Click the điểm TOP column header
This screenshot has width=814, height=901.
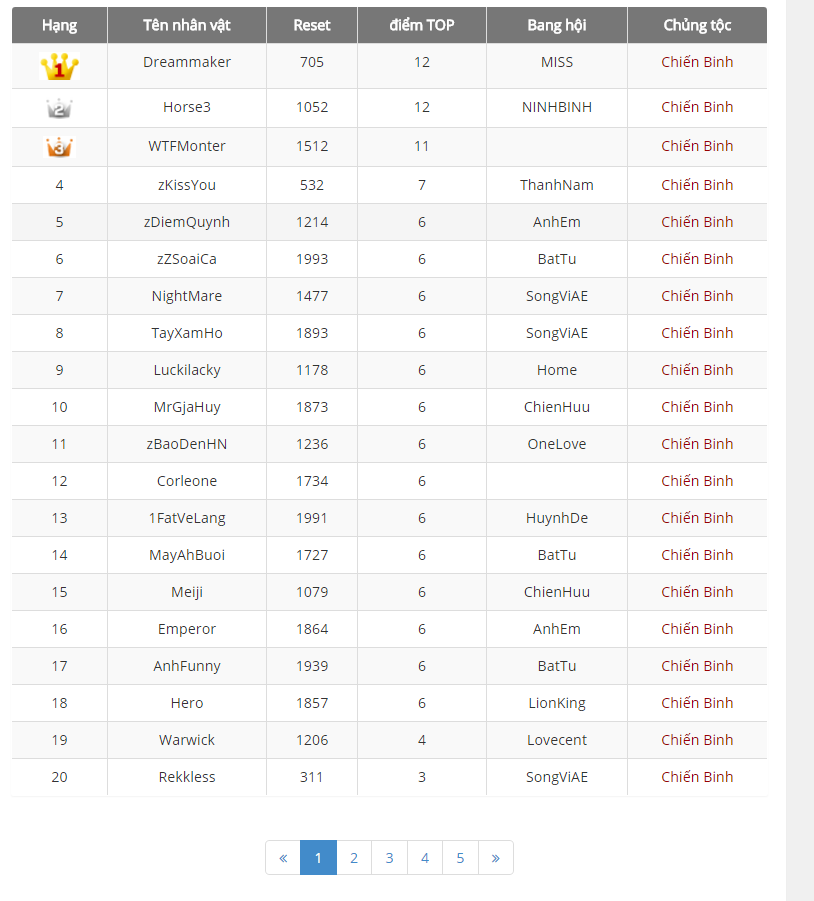422,25
